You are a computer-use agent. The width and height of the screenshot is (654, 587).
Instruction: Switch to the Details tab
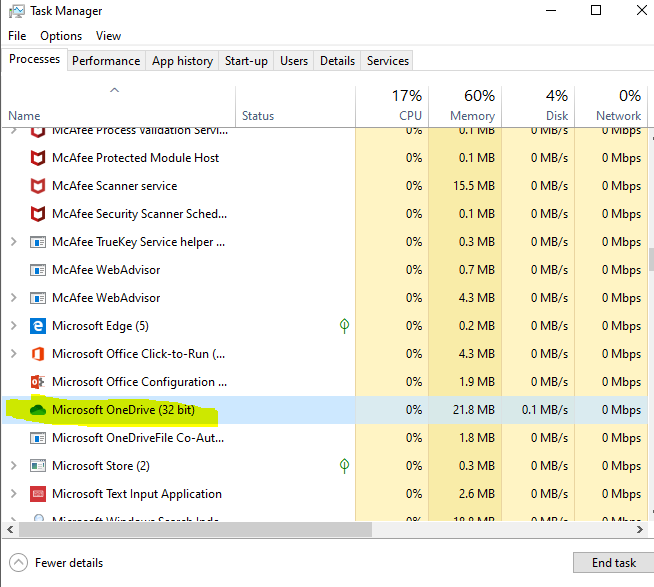(x=337, y=61)
